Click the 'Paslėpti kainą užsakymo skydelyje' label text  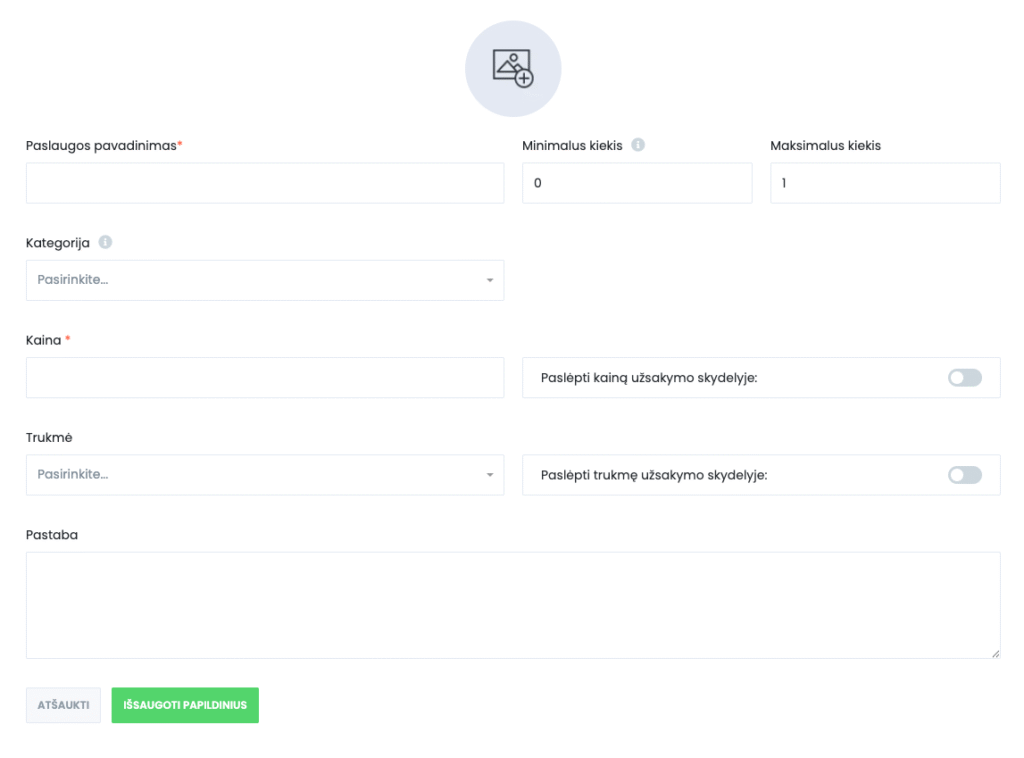point(648,379)
